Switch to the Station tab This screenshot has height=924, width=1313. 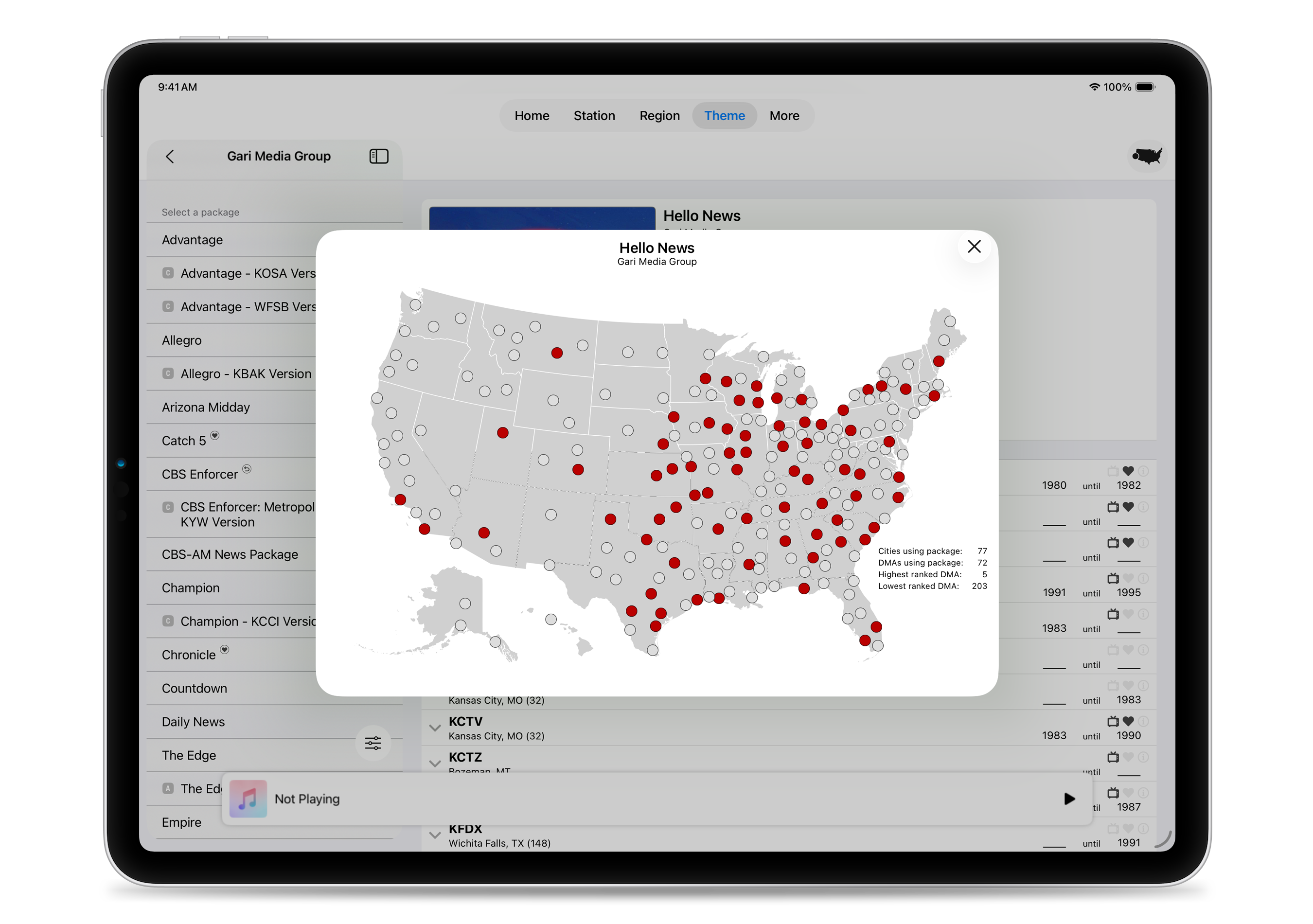pyautogui.click(x=594, y=116)
